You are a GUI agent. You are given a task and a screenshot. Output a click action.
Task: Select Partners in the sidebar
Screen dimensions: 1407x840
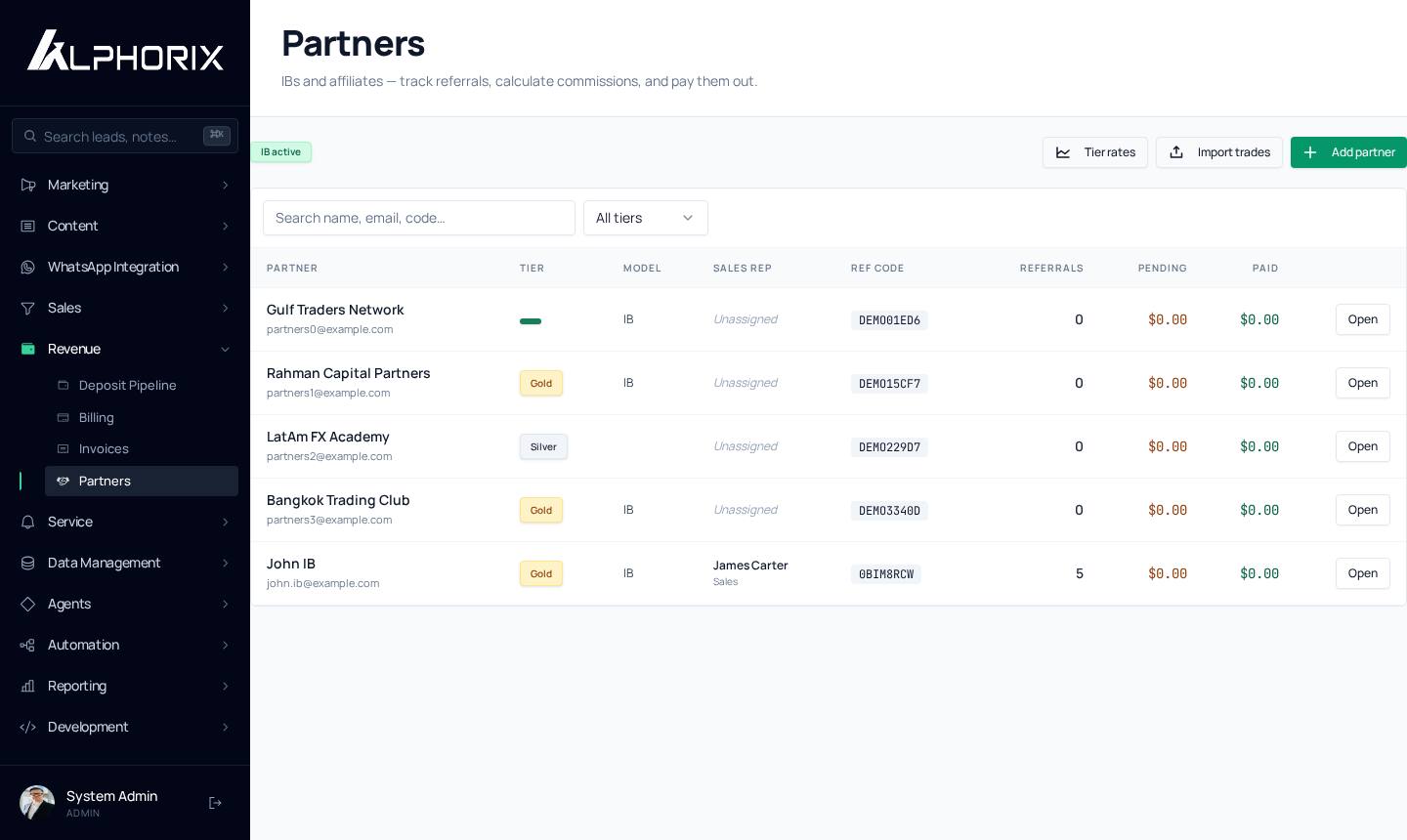click(x=142, y=481)
